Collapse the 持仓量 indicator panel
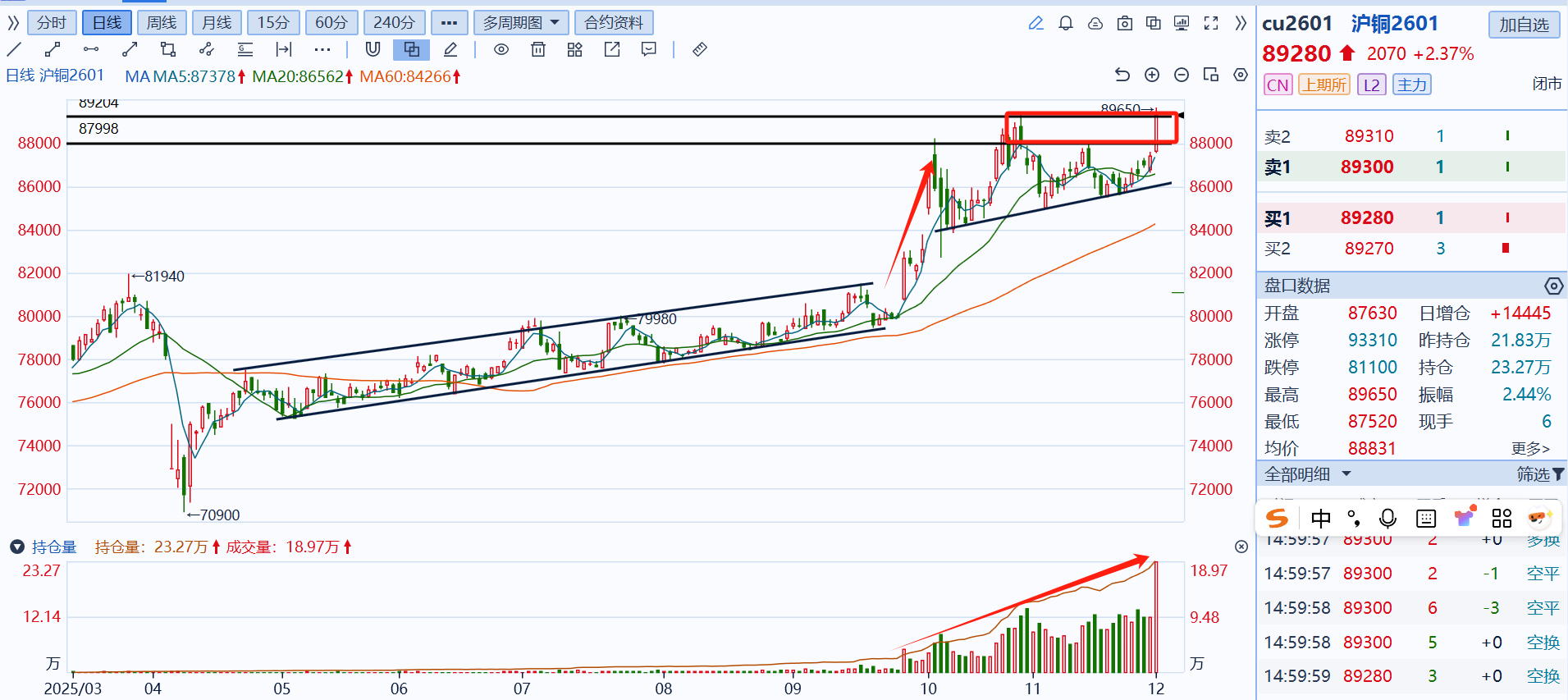 click(x=16, y=547)
